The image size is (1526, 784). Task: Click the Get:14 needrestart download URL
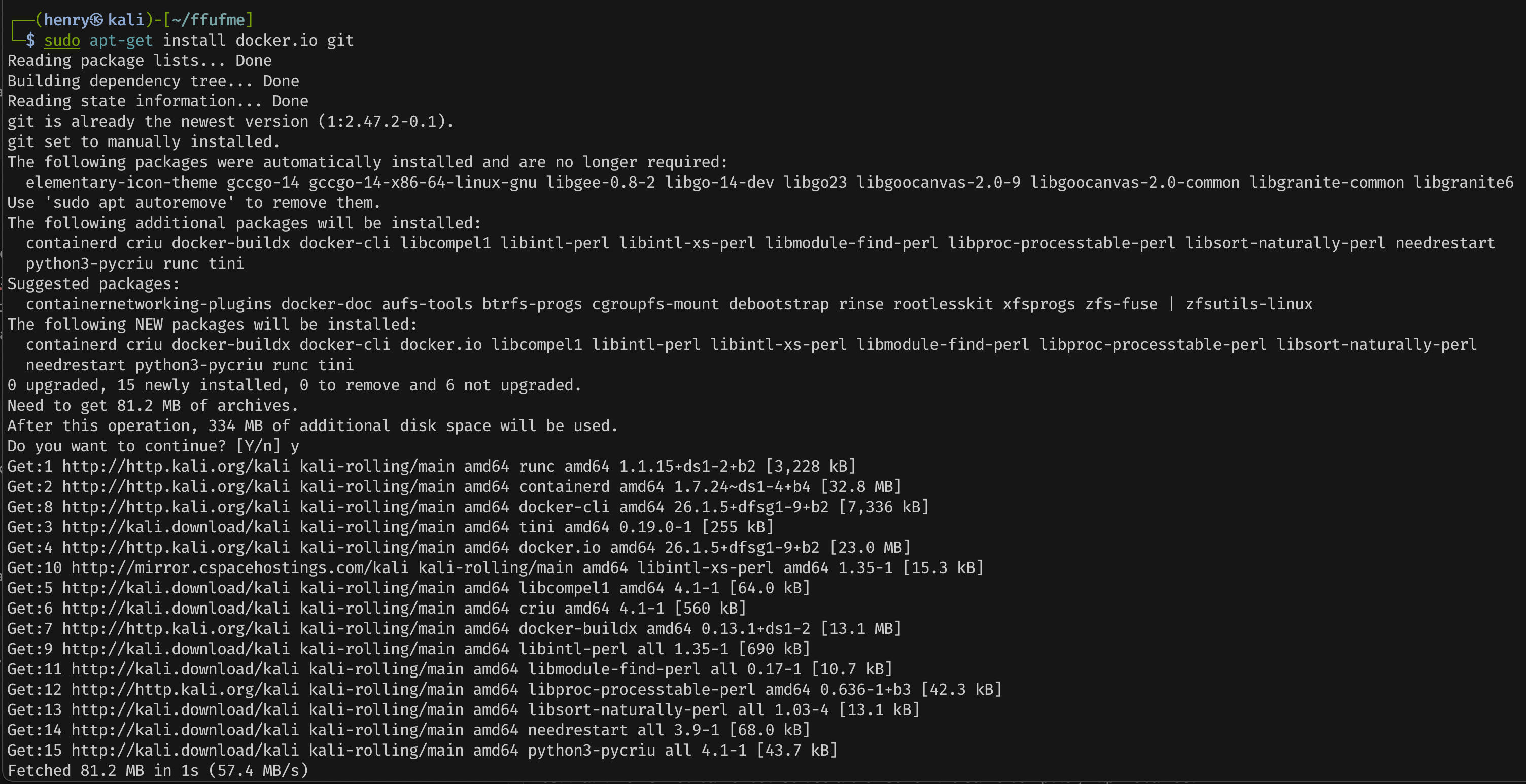click(185, 730)
